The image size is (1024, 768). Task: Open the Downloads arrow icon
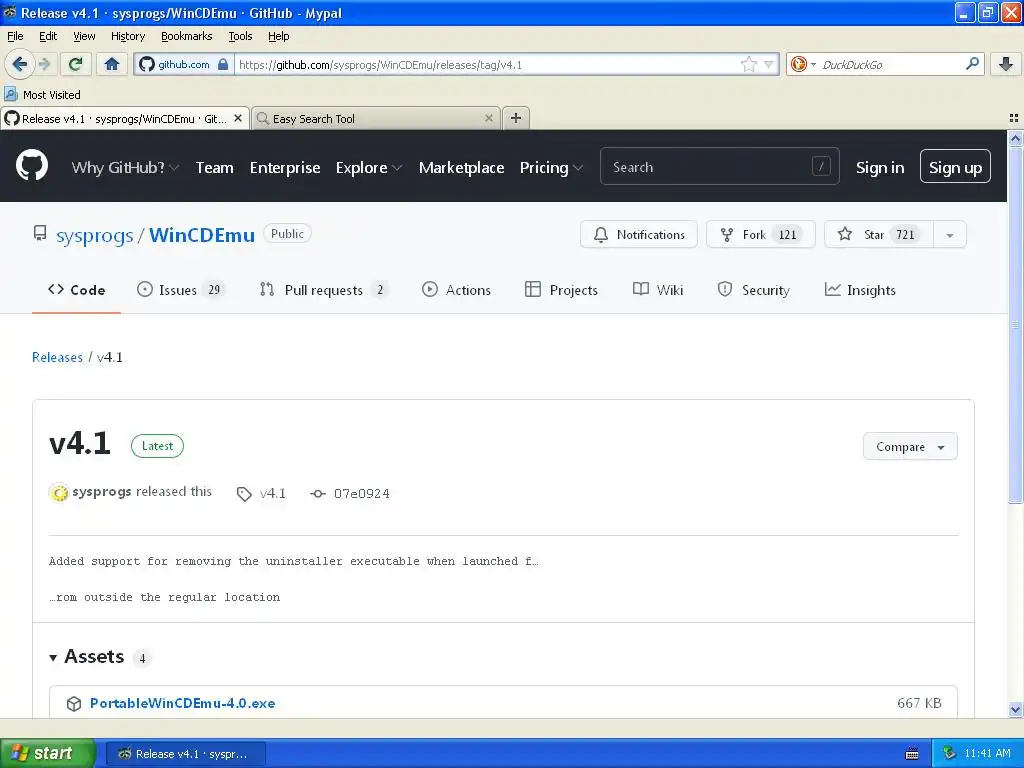click(x=1006, y=64)
